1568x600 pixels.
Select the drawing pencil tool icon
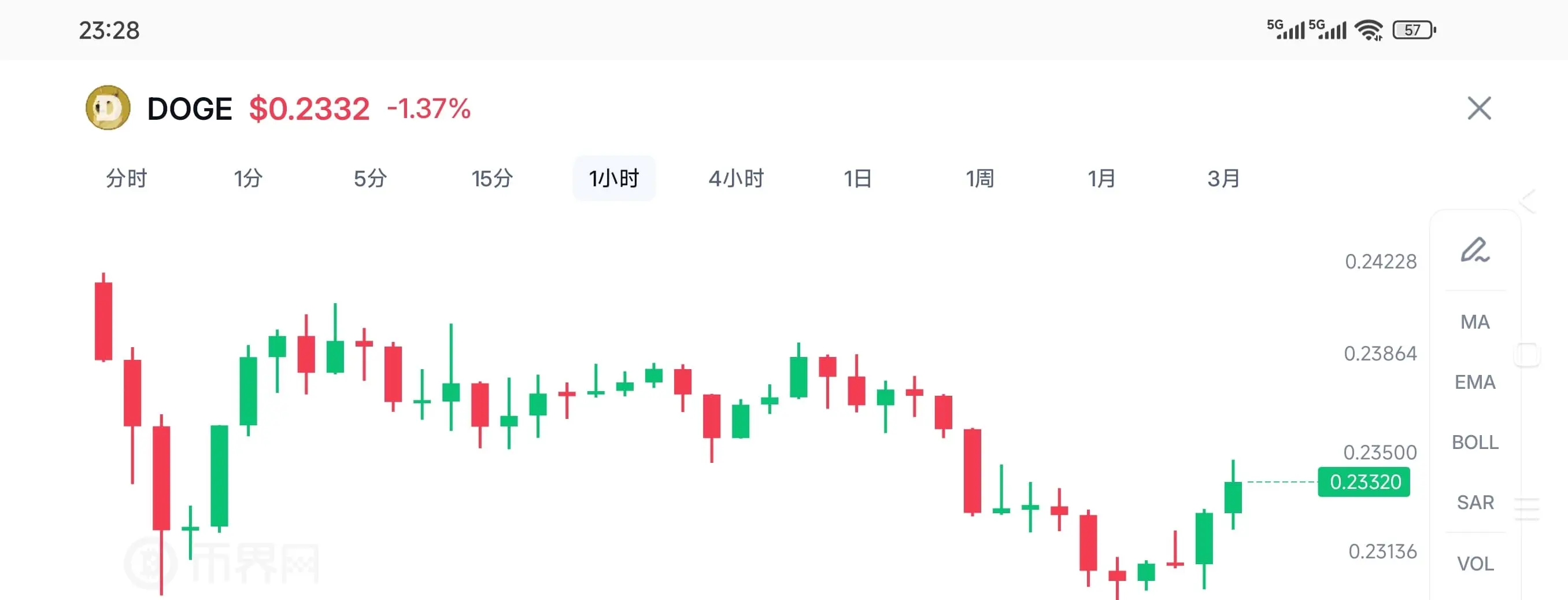click(x=1475, y=251)
